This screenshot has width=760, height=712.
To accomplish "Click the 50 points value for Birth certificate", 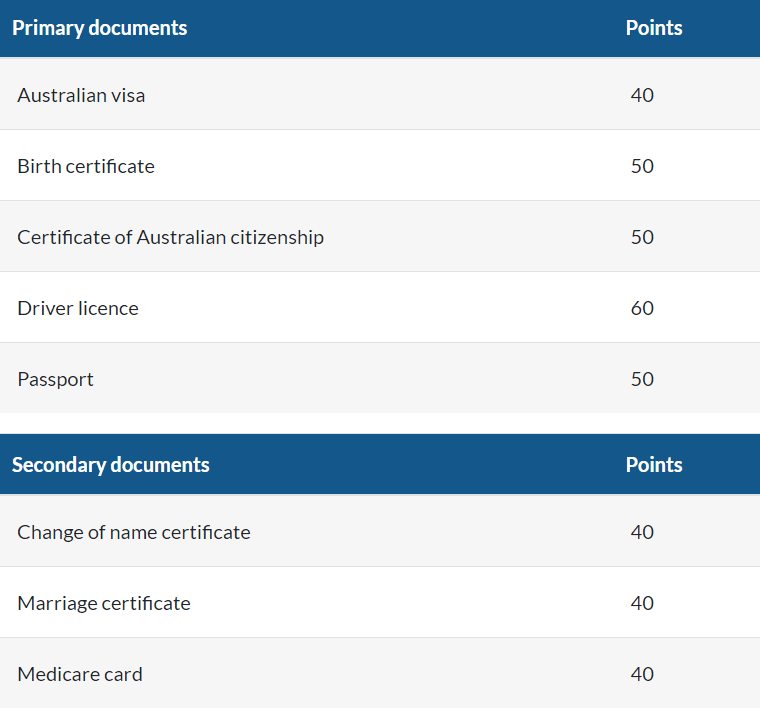I will click(x=642, y=166).
